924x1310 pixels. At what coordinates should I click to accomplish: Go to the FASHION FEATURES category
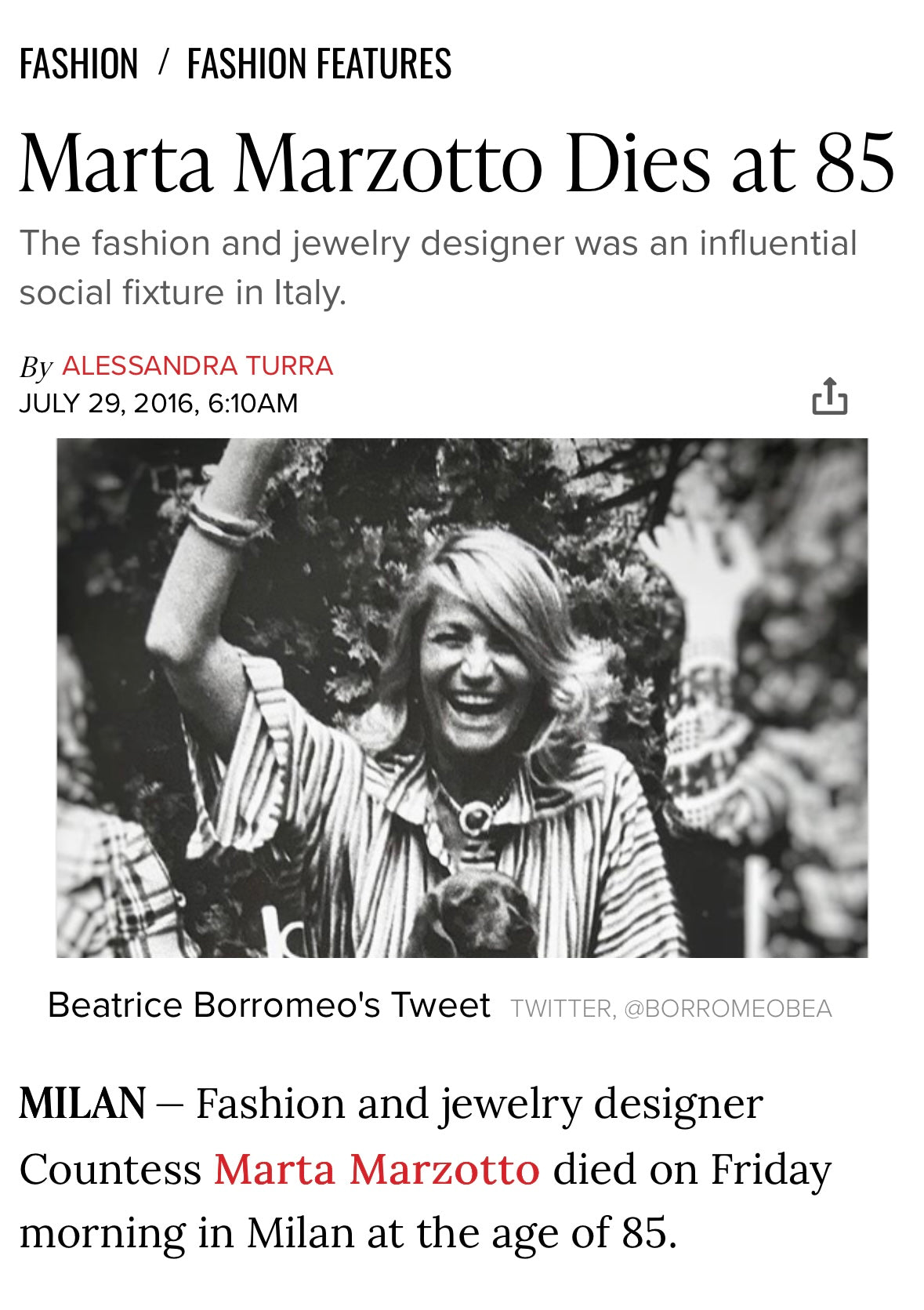click(x=319, y=64)
